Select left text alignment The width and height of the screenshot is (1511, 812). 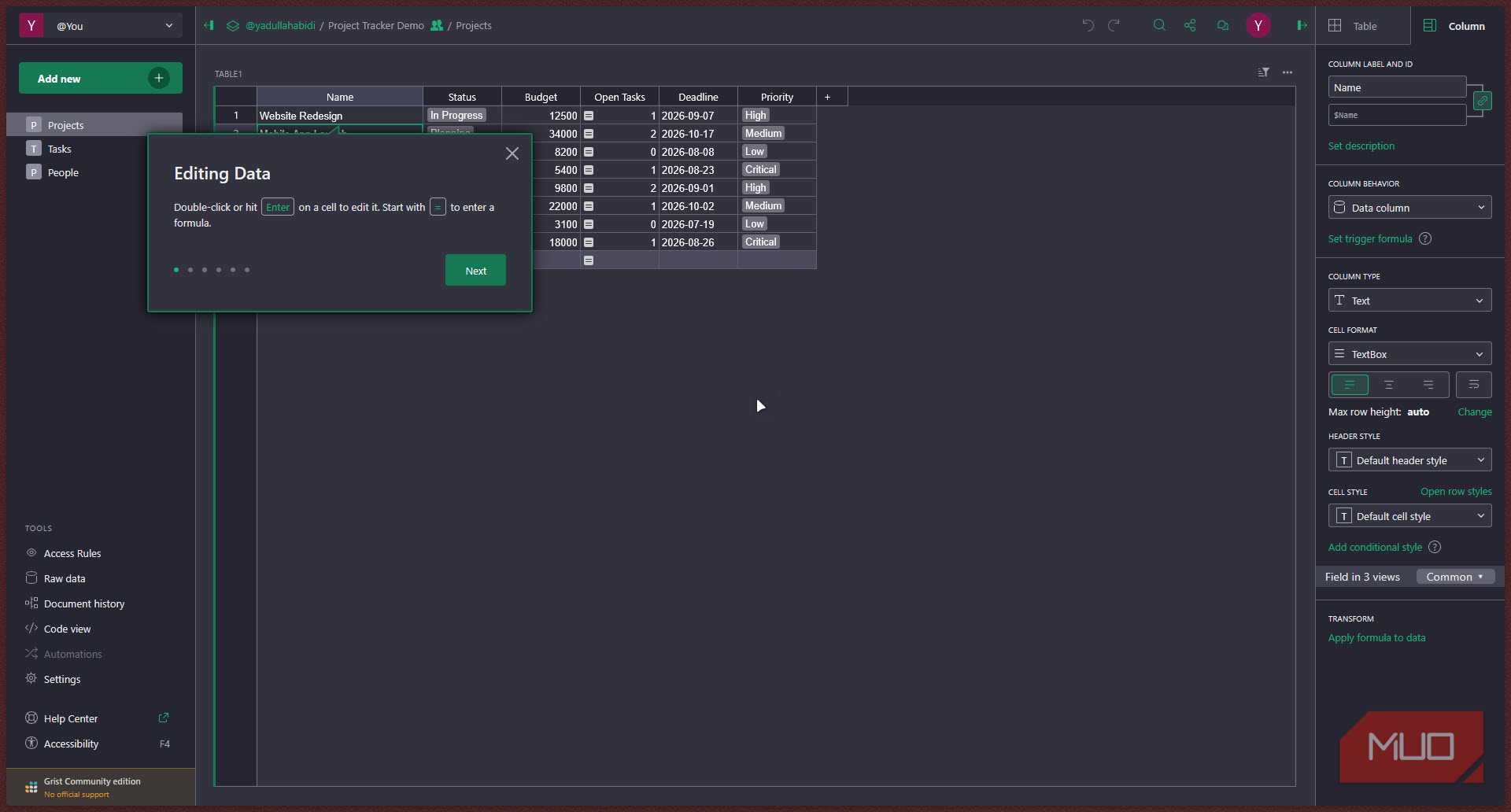click(x=1350, y=385)
